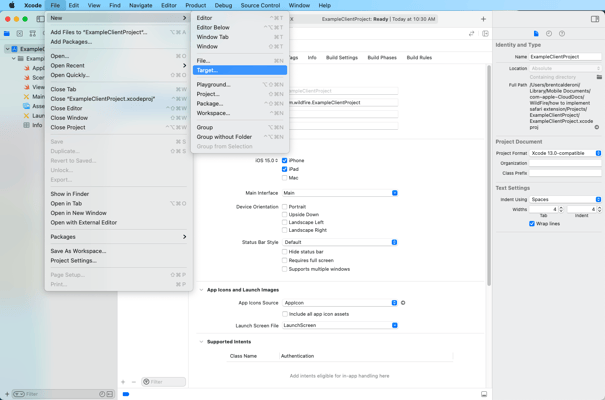This screenshot has width=605, height=400.
Task: Change the iOS 15.0 deployment version
Action: 266,160
